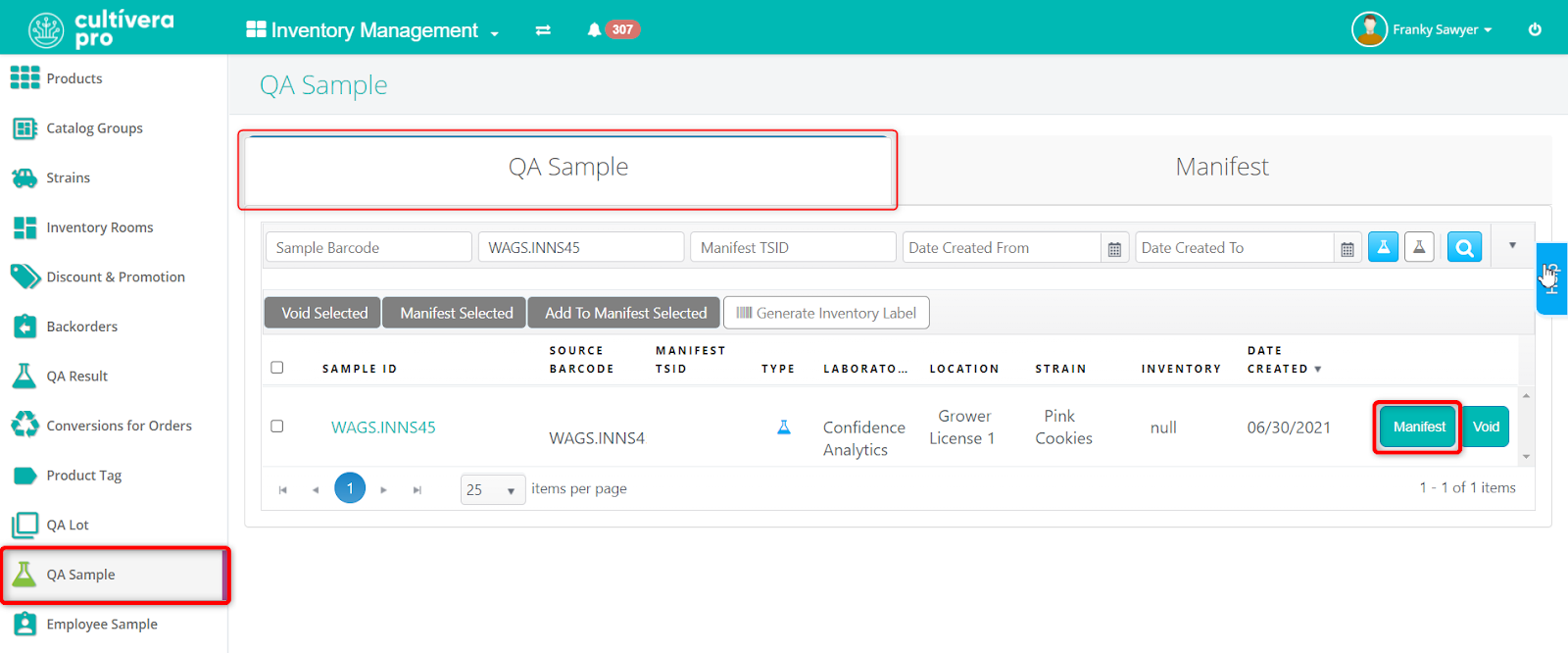Image resolution: width=1568 pixels, height=653 pixels.
Task: Open the Strains sidebar icon
Action: (x=24, y=177)
